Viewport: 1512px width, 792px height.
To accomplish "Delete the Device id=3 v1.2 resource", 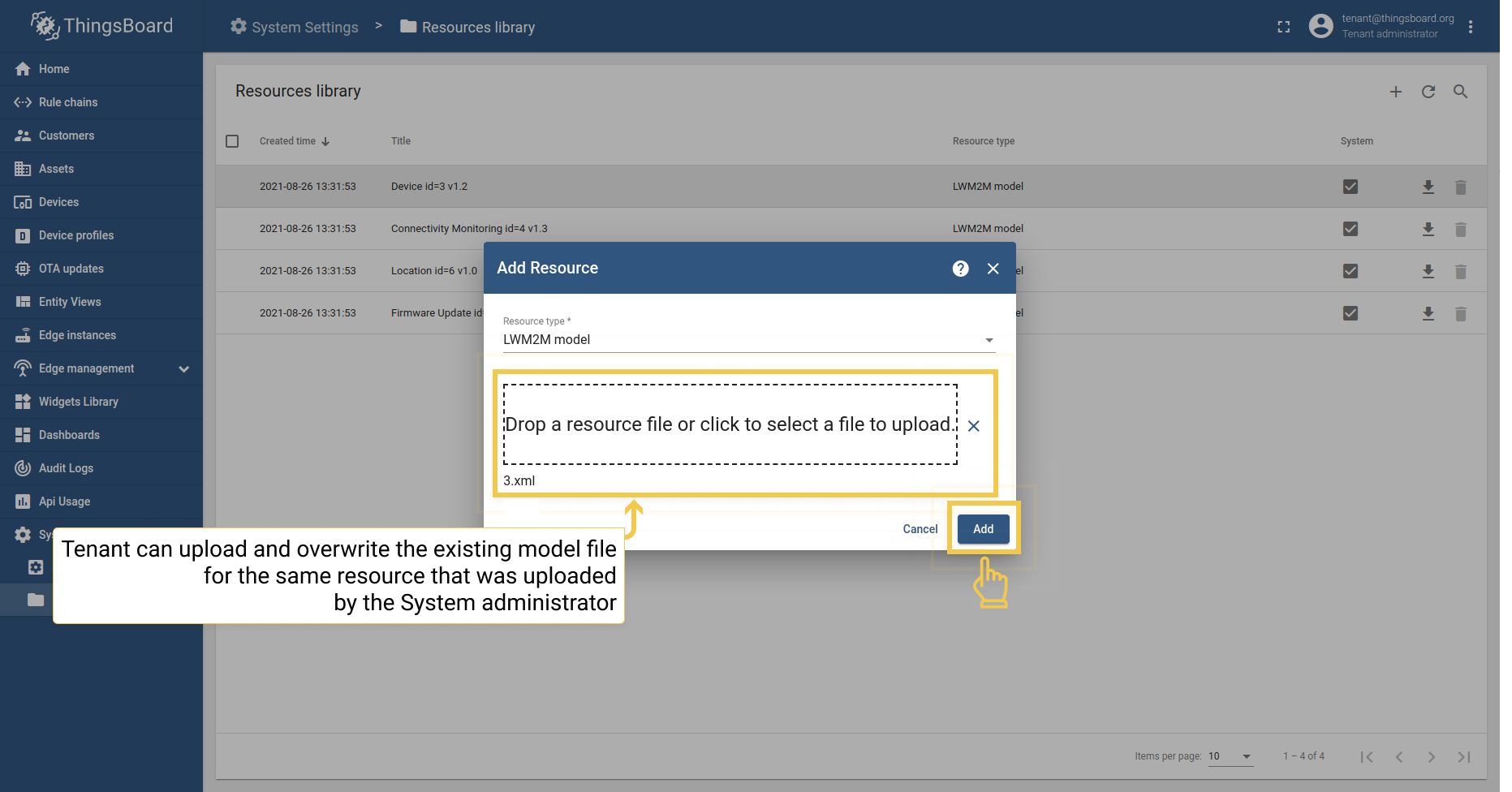I will click(1461, 187).
